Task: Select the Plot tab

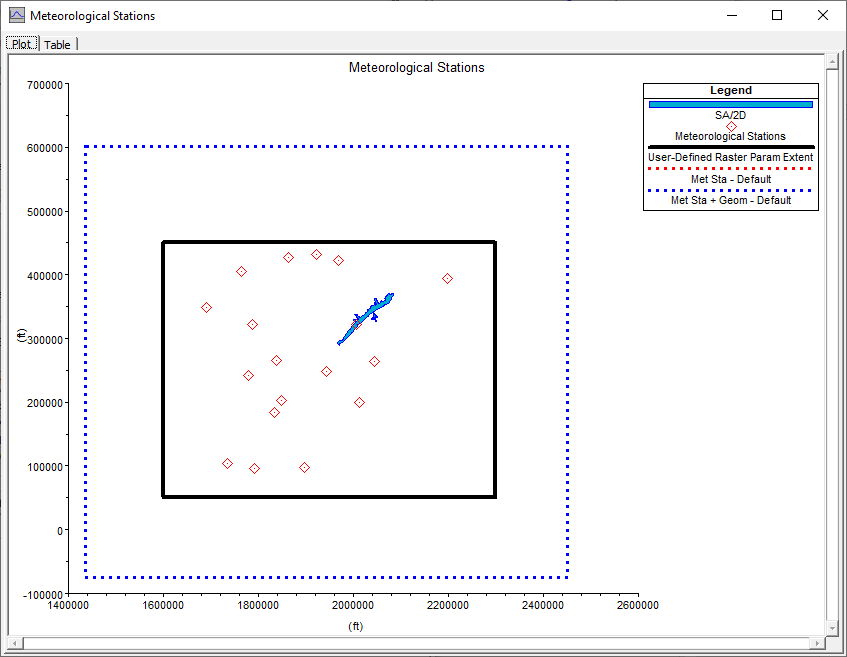Action: click(x=20, y=44)
